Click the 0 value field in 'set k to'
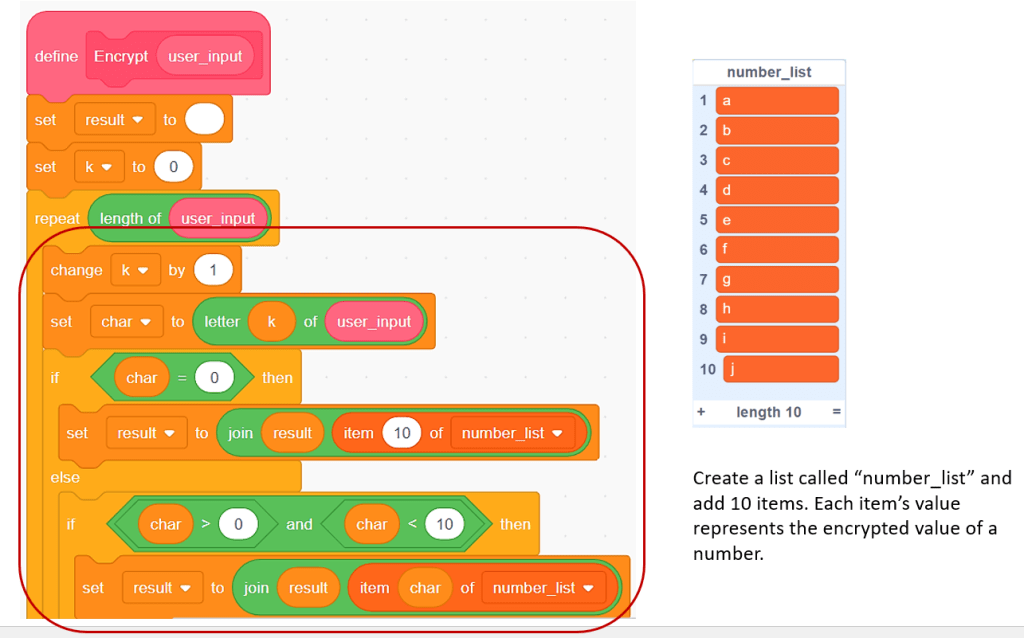Image resolution: width=1024 pixels, height=638 pixels. [x=173, y=167]
